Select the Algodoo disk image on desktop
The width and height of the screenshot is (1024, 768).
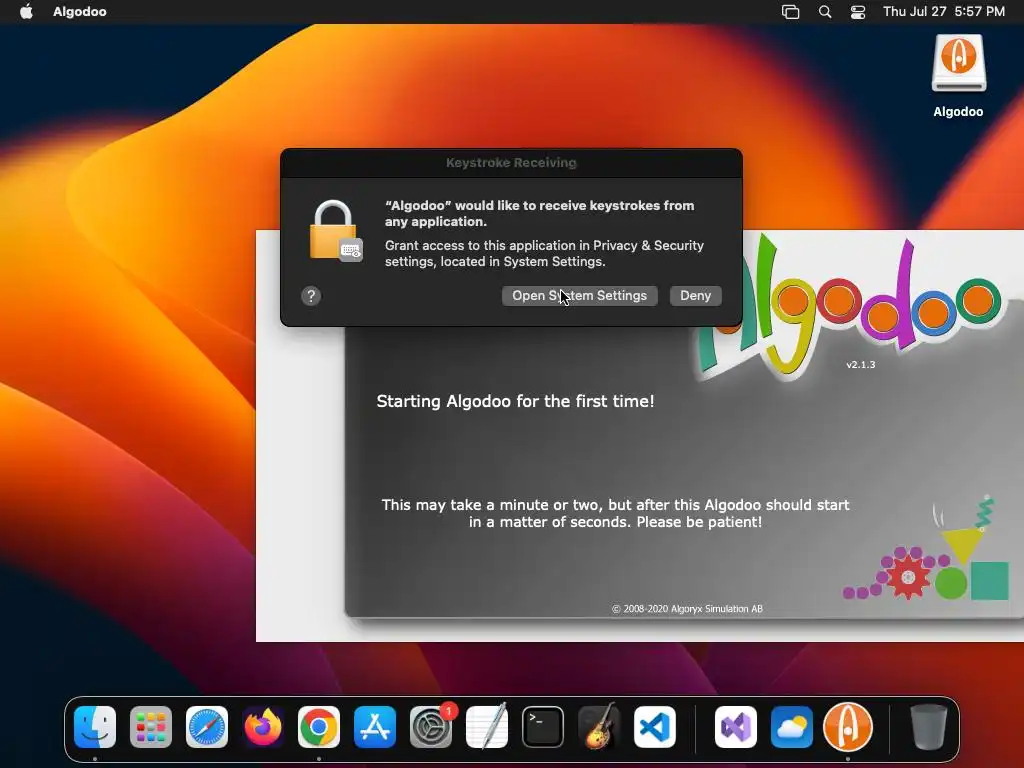[x=958, y=76]
